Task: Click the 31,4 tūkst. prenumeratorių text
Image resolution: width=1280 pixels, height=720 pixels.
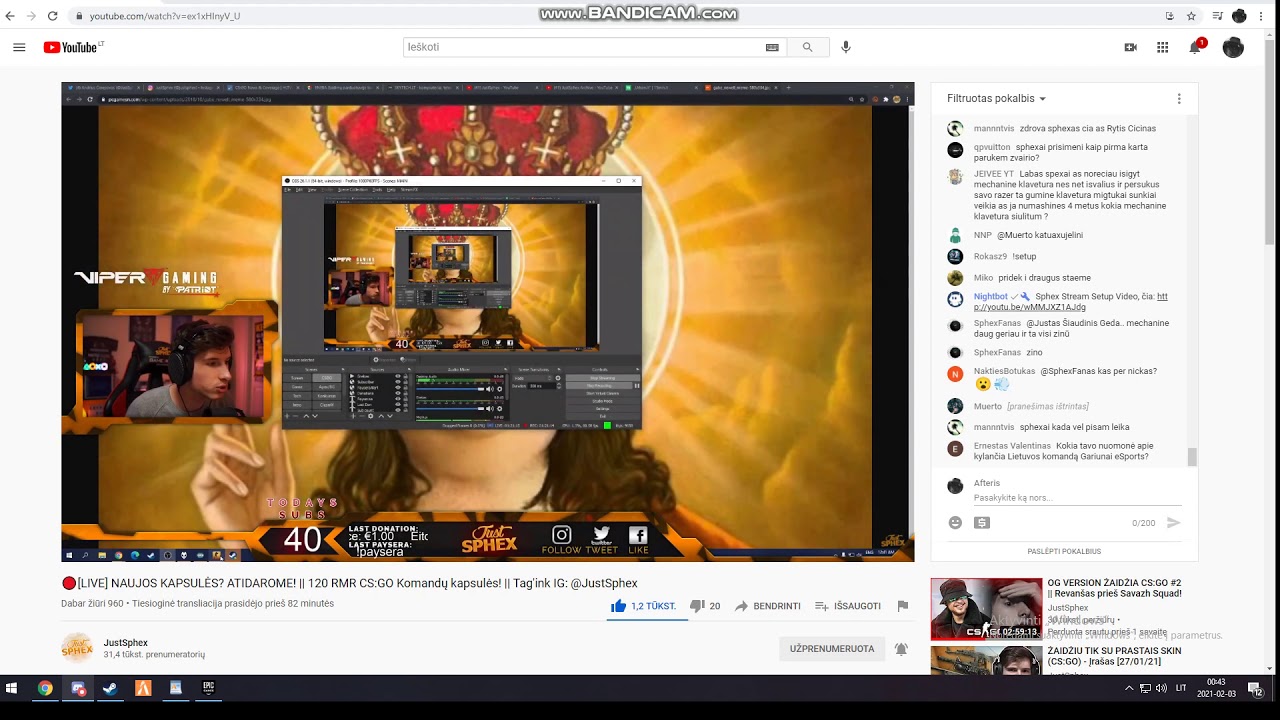Action: [x=154, y=655]
